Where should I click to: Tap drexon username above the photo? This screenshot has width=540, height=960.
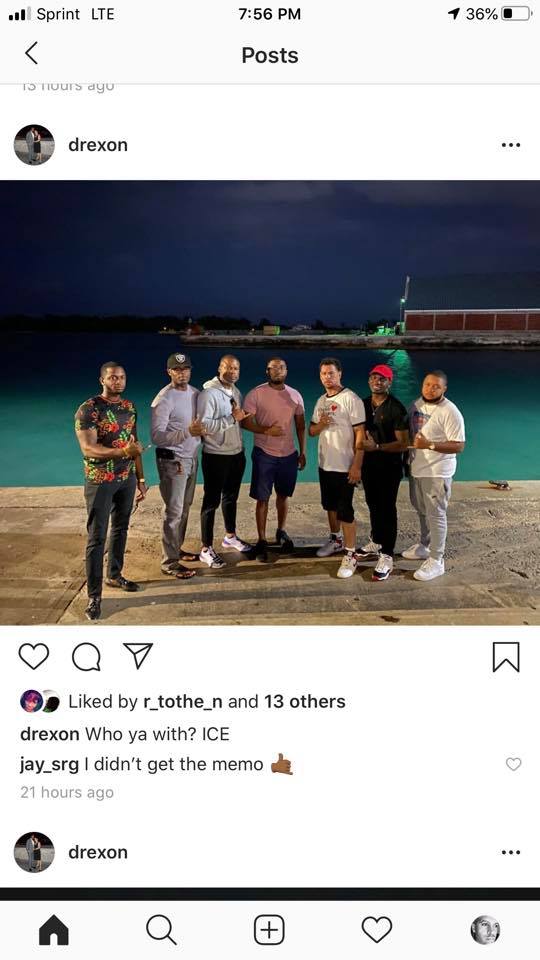click(98, 145)
